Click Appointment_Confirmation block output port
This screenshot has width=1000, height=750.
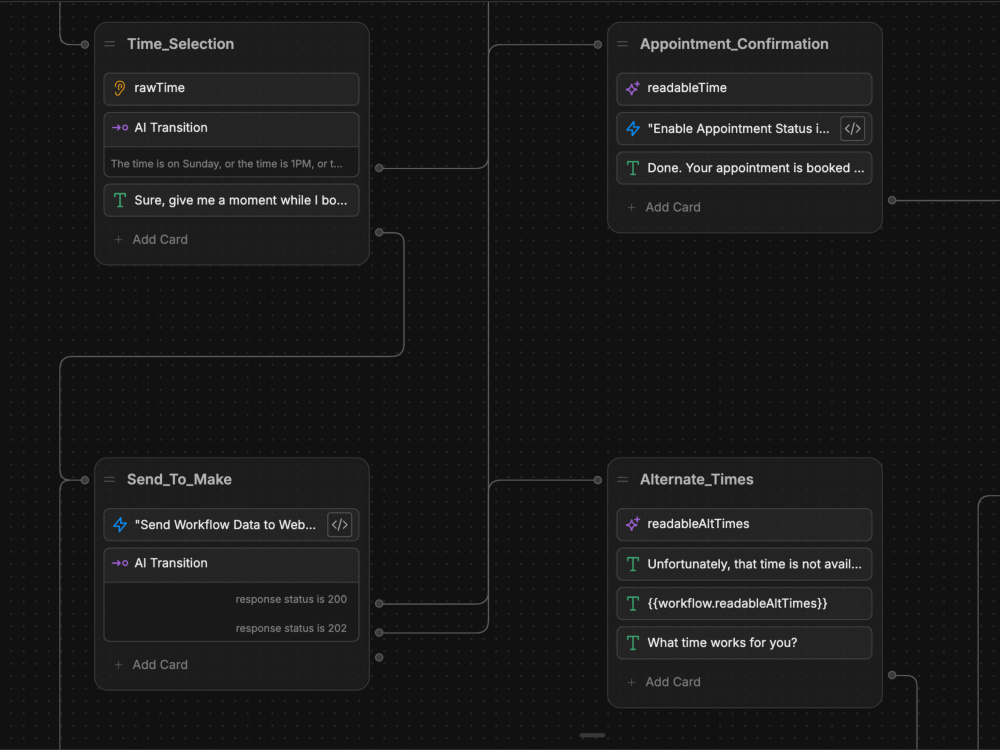point(892,200)
